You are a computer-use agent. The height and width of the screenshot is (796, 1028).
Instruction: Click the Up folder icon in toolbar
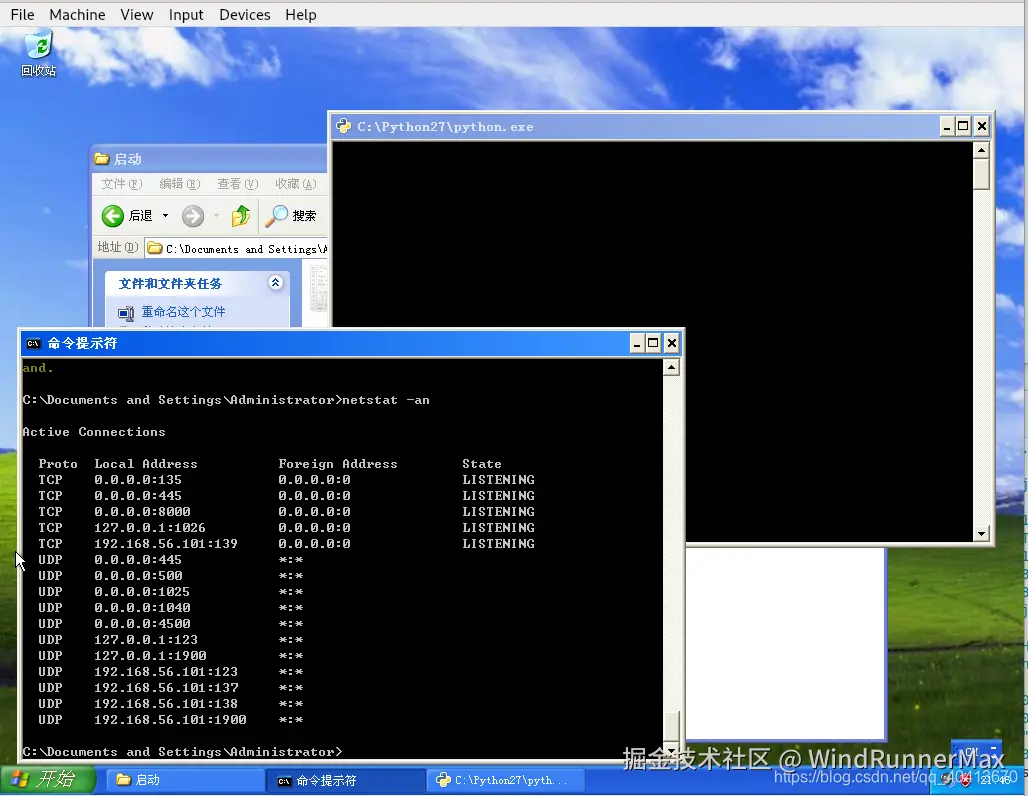[x=241, y=216]
